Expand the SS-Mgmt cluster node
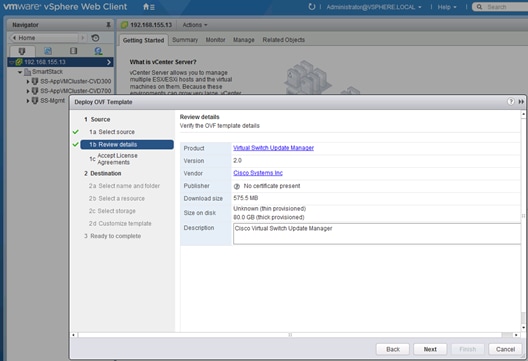 [28, 100]
